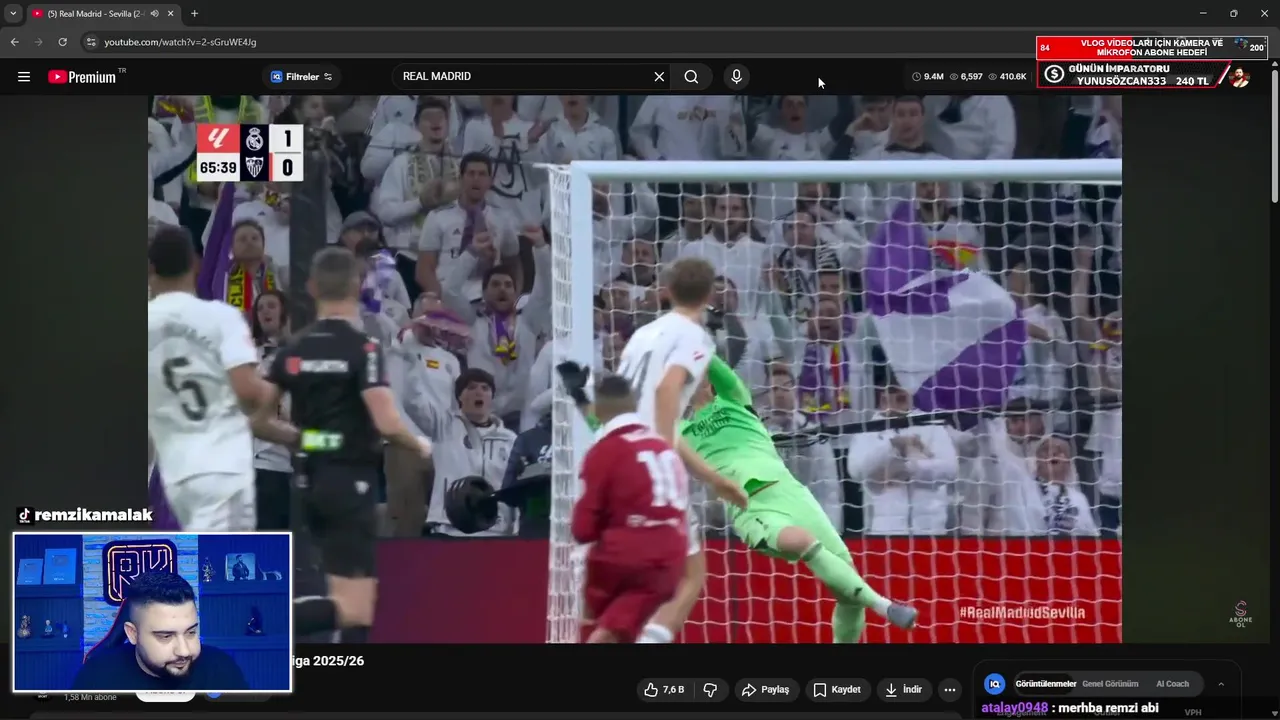Click the 6,597 views stat

[x=966, y=76]
